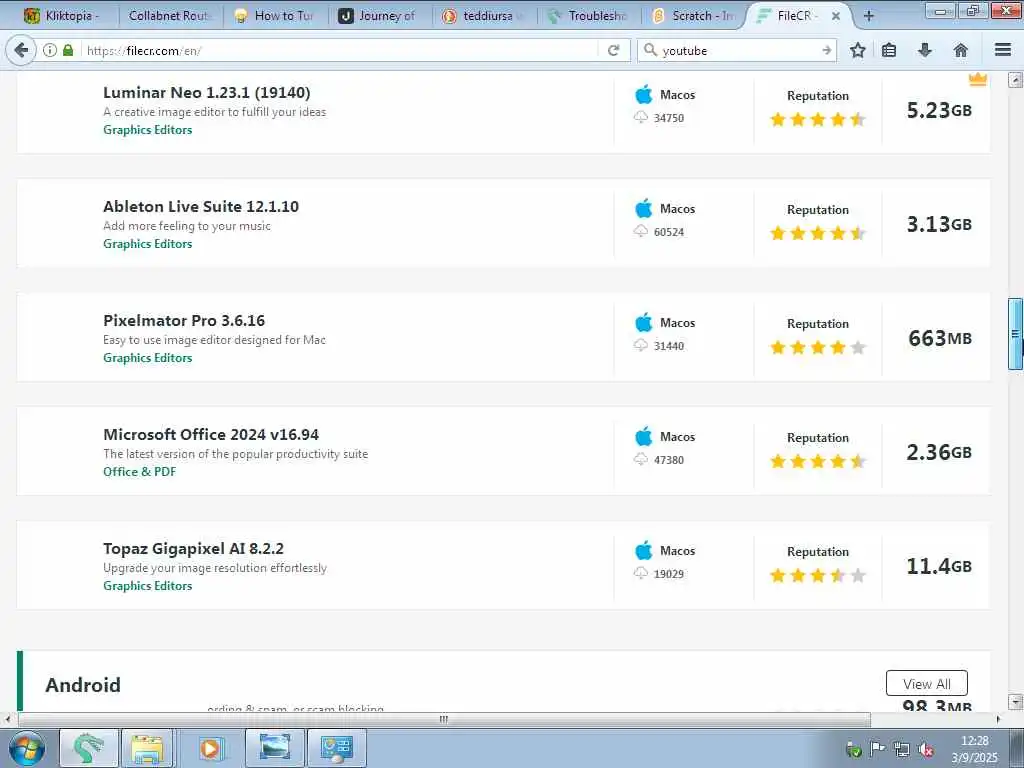The image size is (1024, 768).
Task: Click View All button in Android section
Action: [x=926, y=684]
